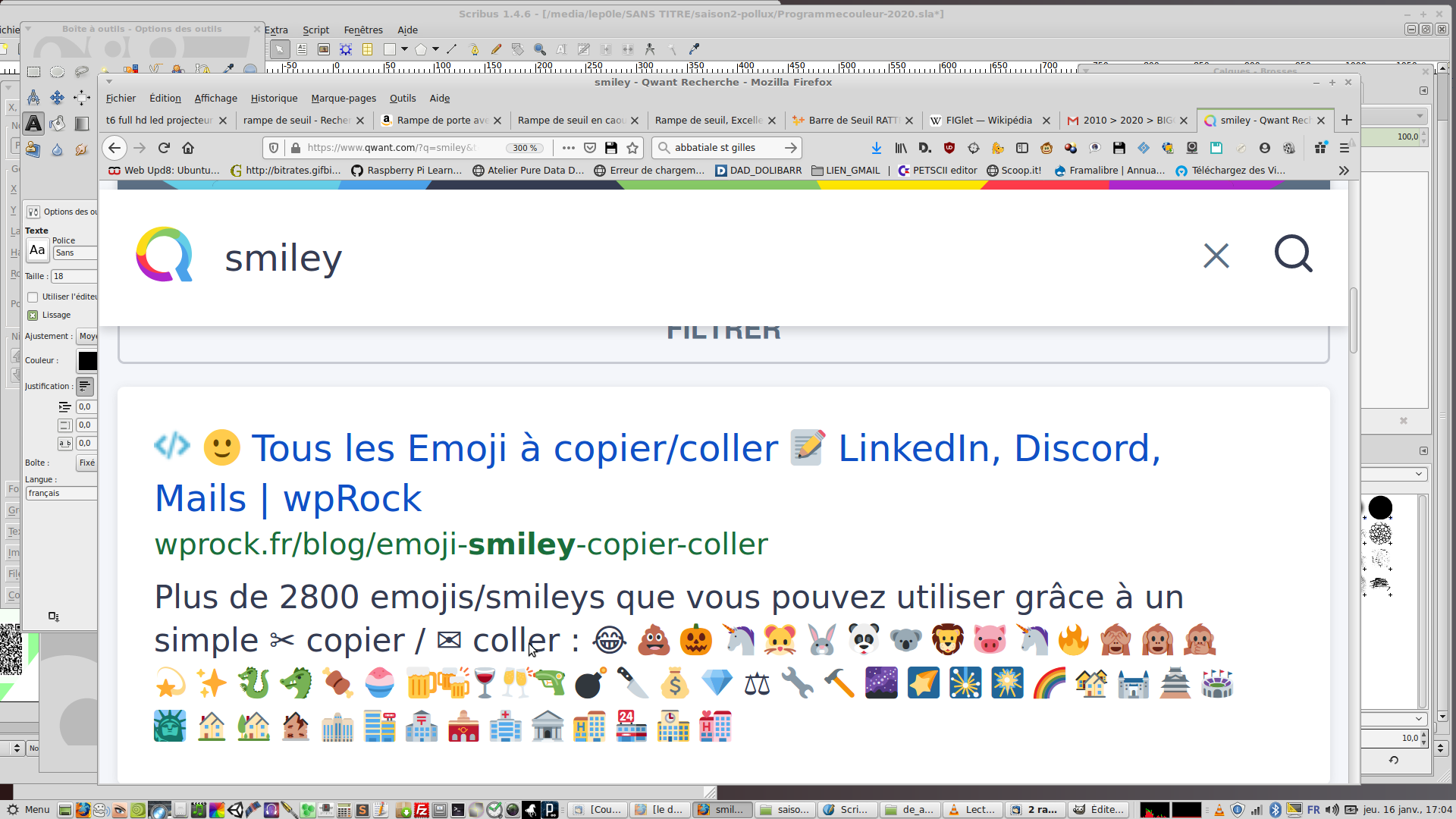Open Firefox hamburger menu
This screenshot has width=1456, height=819.
(1344, 148)
